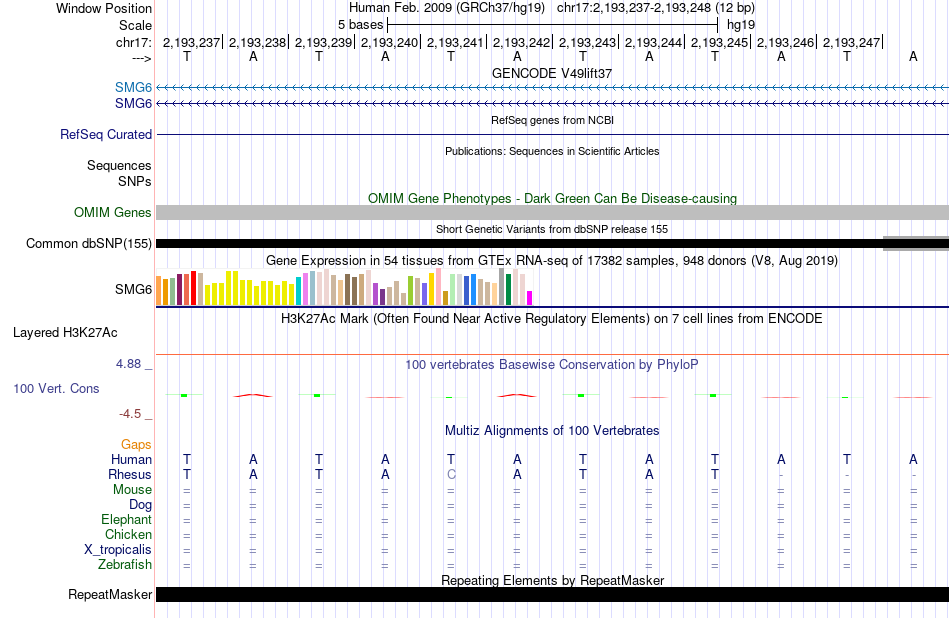Click the Human species label
This screenshot has height=618, width=950.
[x=131, y=459]
